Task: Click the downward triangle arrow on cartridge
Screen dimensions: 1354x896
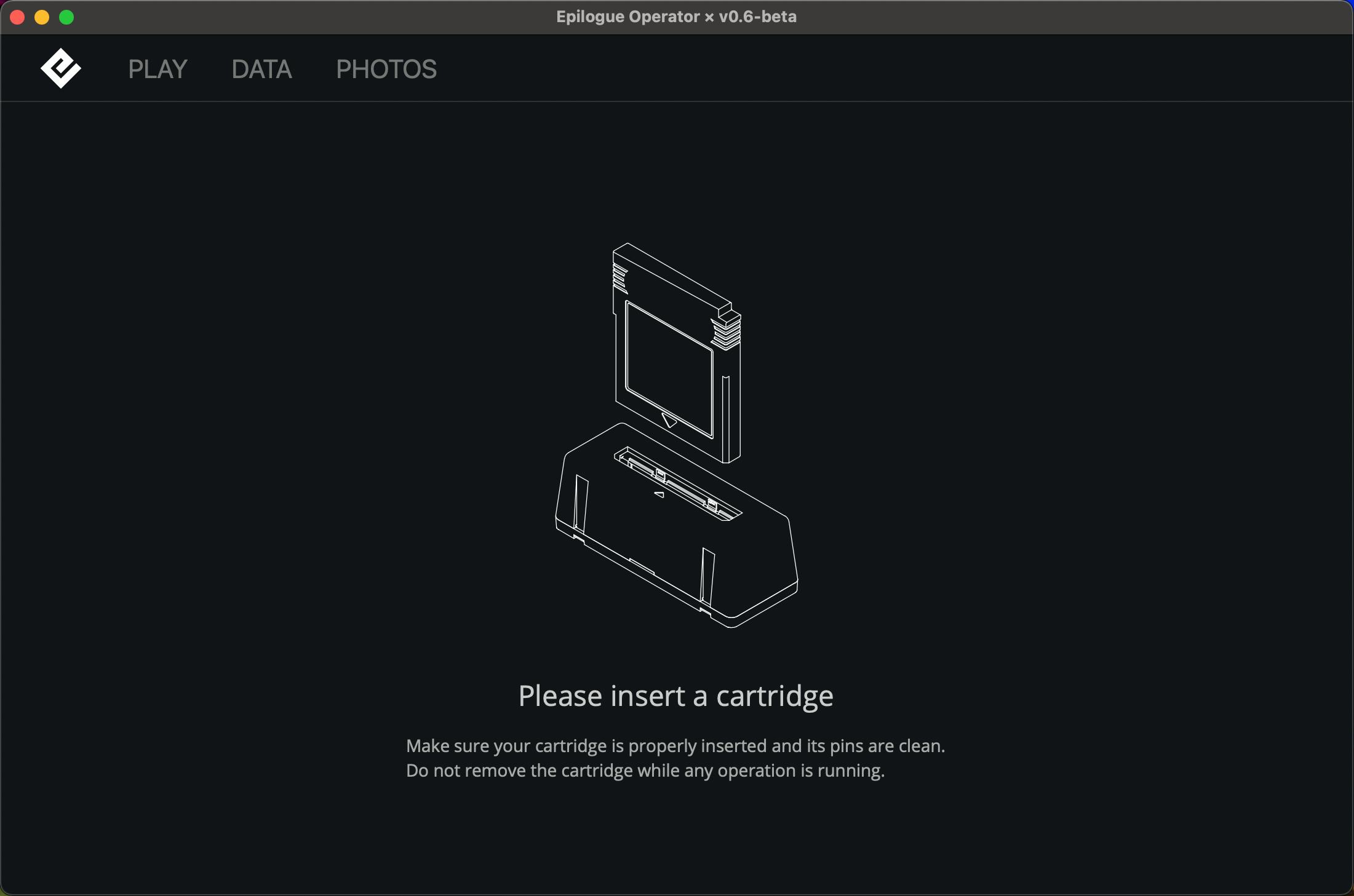Action: 669,421
